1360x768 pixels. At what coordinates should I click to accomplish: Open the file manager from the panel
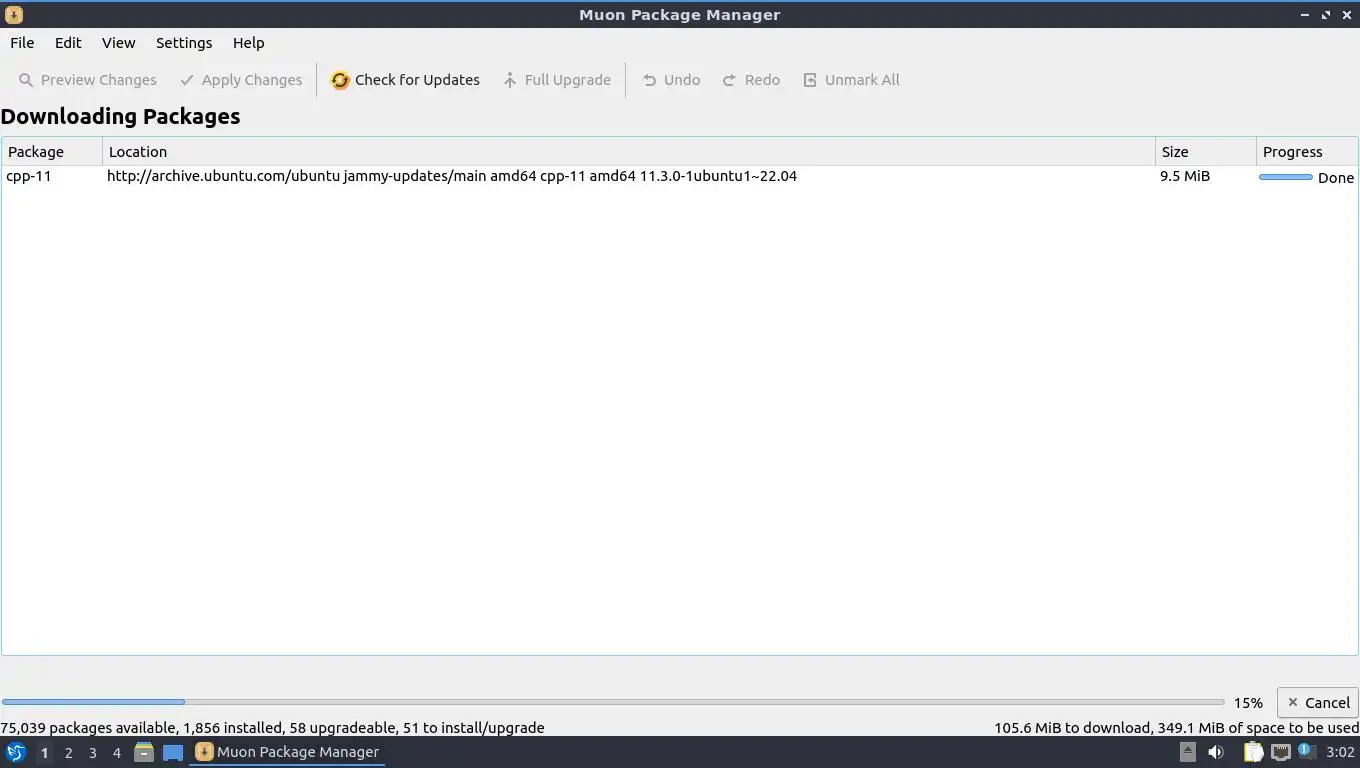click(144, 752)
